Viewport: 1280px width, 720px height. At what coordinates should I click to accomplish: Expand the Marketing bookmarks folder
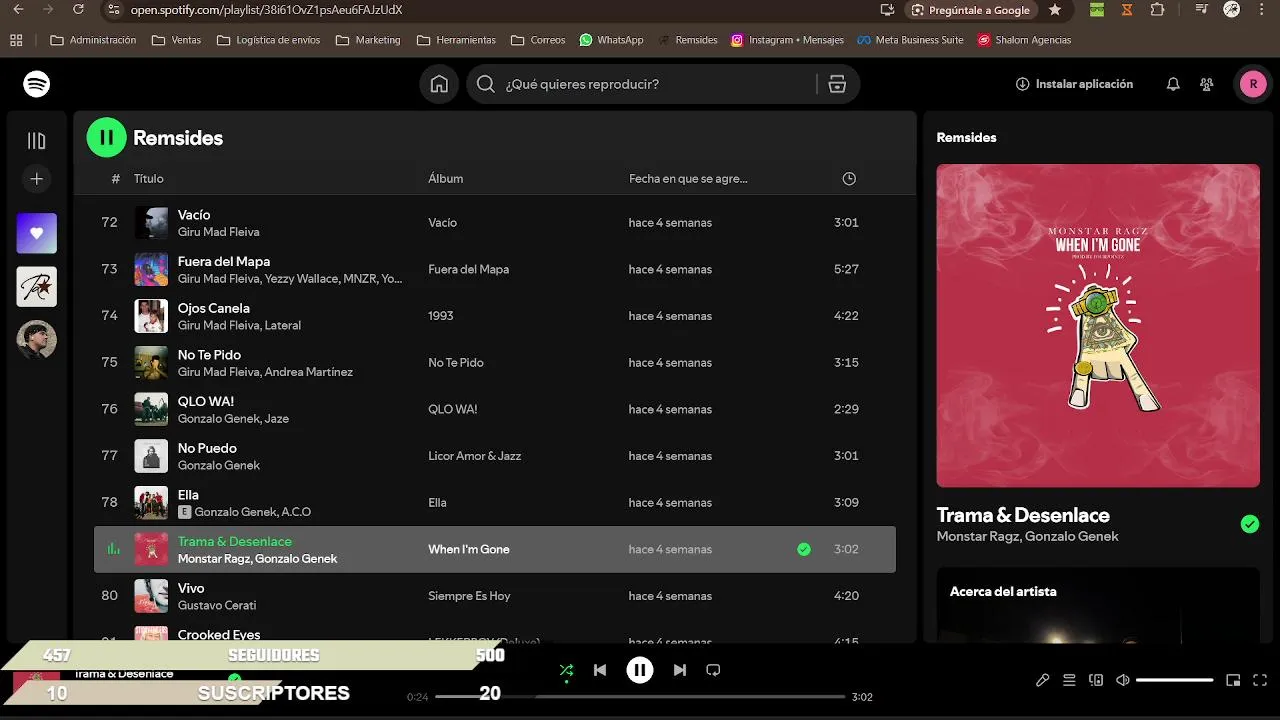point(368,40)
